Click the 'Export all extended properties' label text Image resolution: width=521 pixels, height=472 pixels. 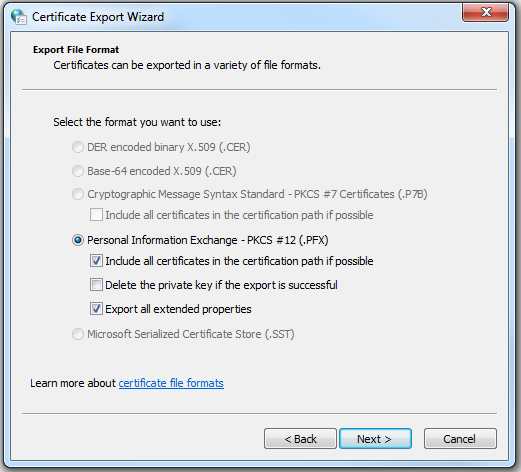pos(178,309)
